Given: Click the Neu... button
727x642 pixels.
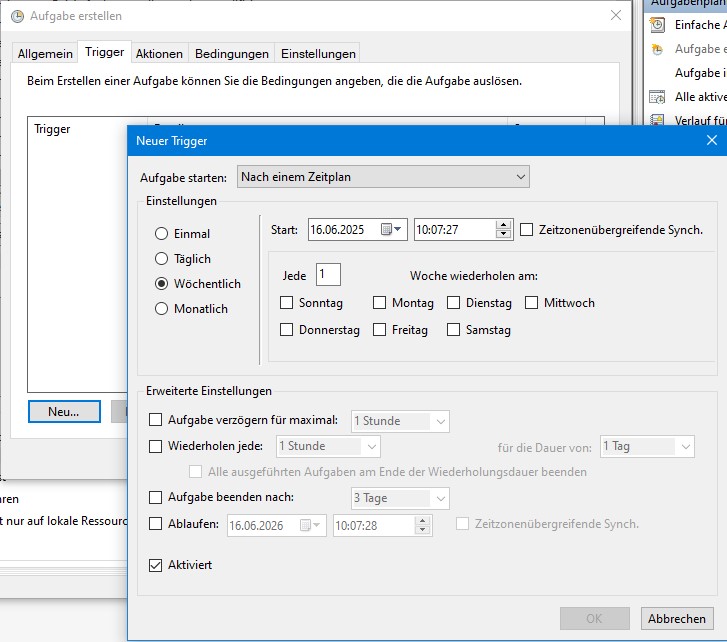Looking at the screenshot, I should tap(64, 412).
